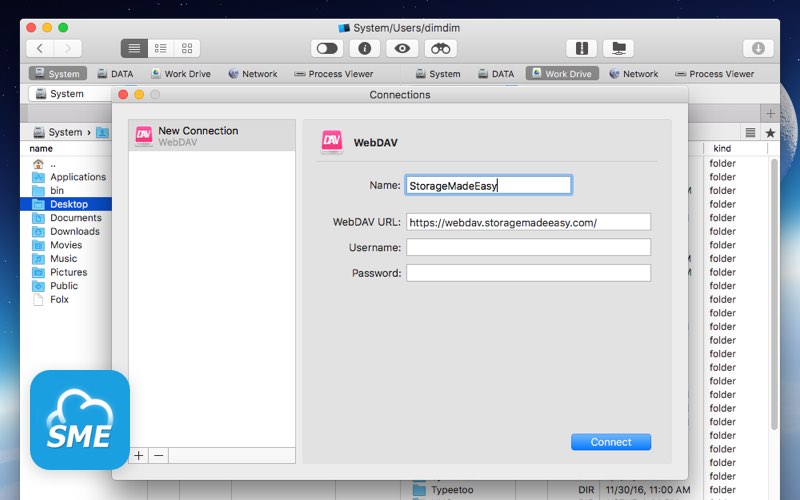Screen dimensions: 800x500
Task: Select the Downloads folder
Action: (66, 231)
